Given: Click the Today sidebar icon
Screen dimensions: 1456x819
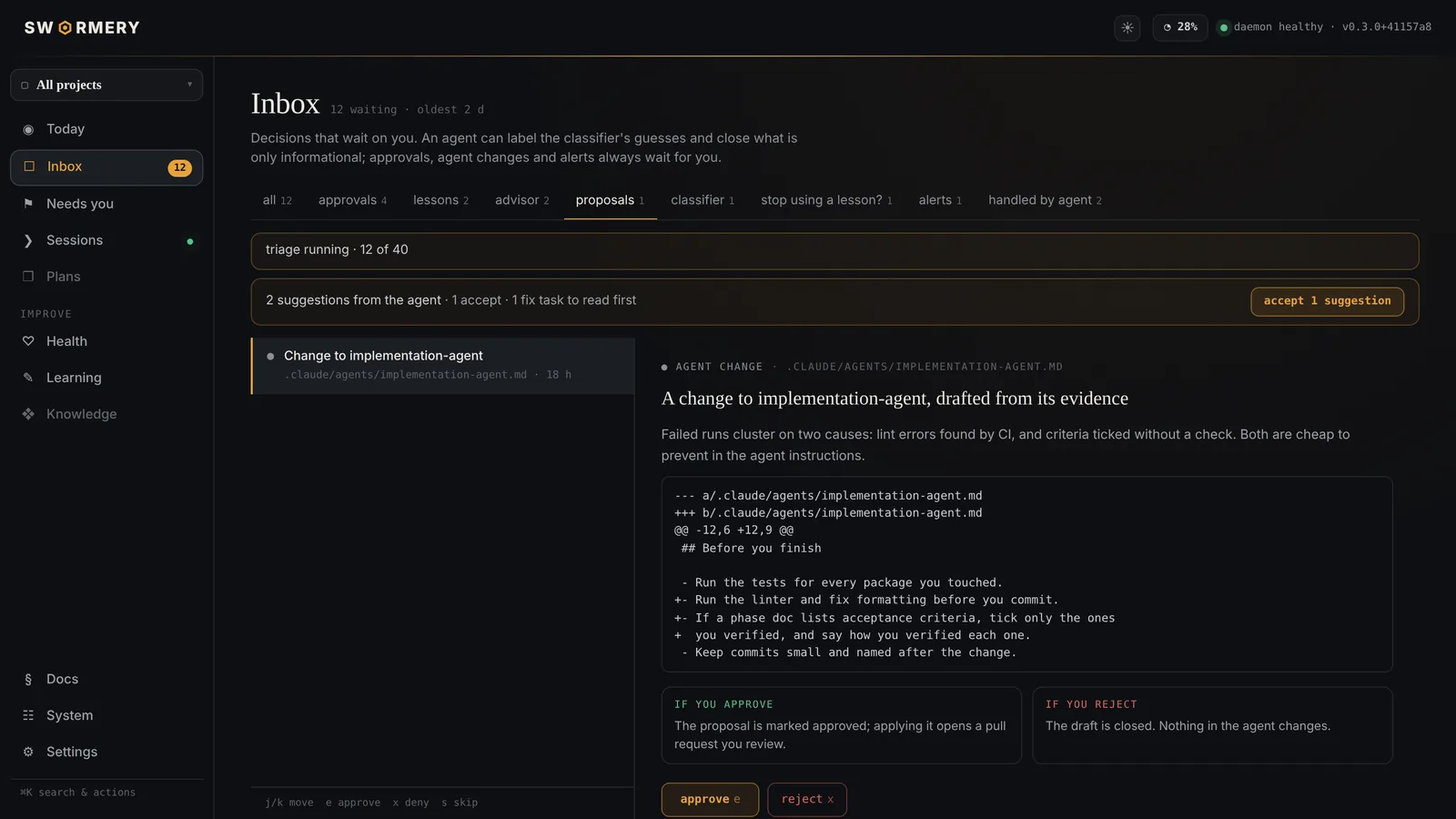Looking at the screenshot, I should click(x=28, y=129).
